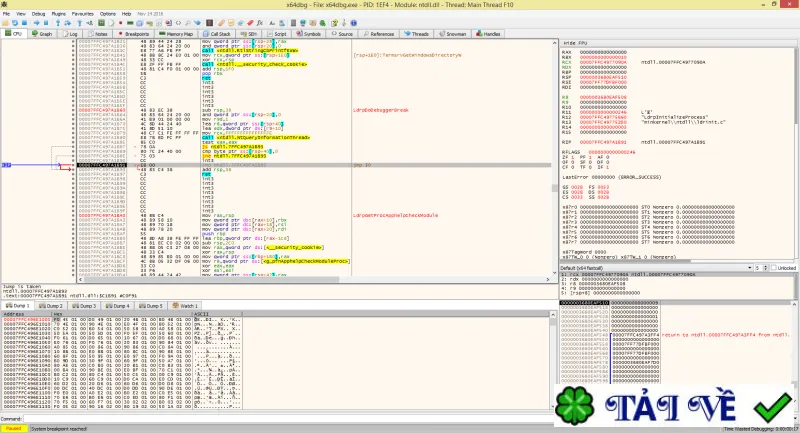The height and width of the screenshot is (433, 800).
Task: Click the Step Over toolbar icon
Action: [x=67, y=23]
